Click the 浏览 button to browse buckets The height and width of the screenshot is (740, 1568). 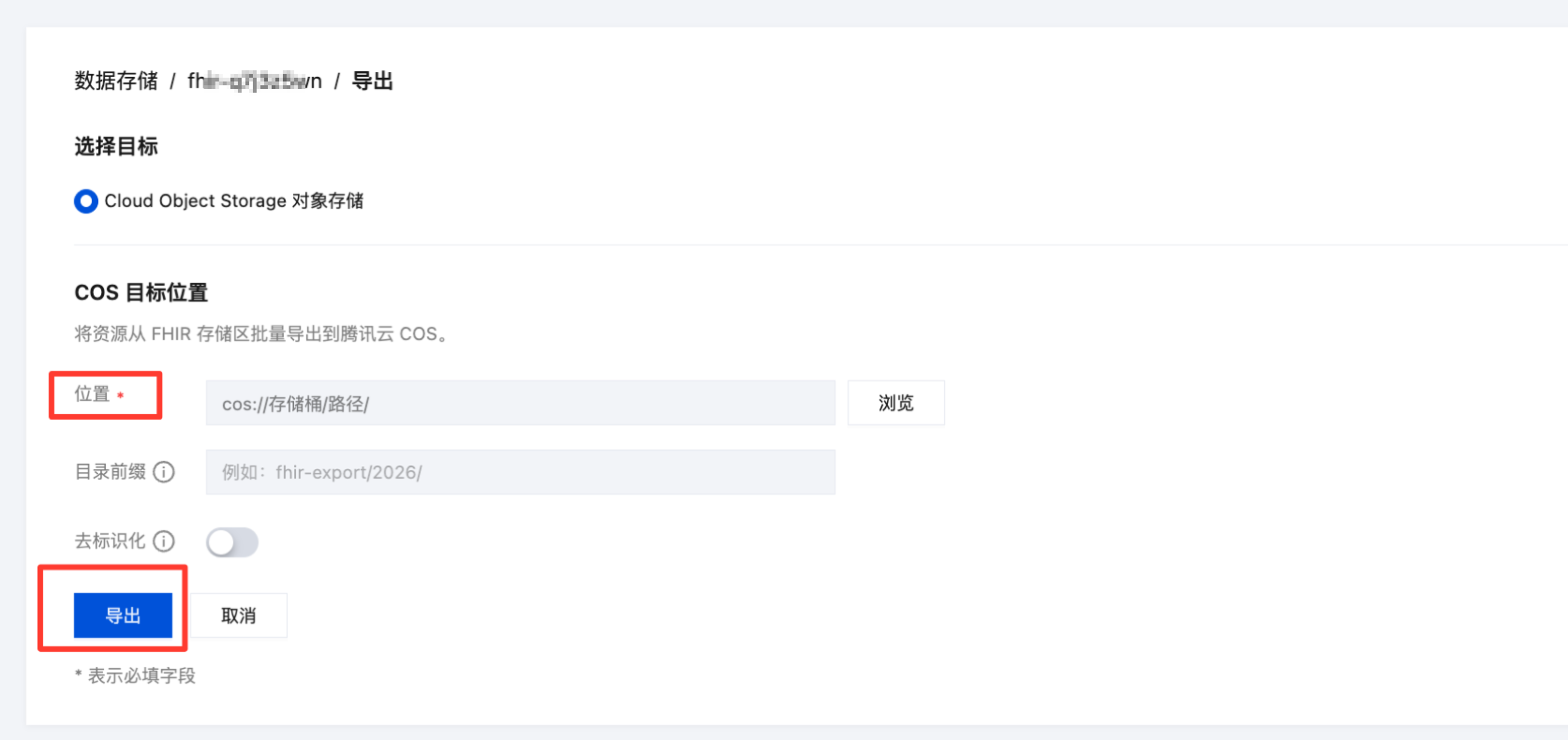pos(896,403)
